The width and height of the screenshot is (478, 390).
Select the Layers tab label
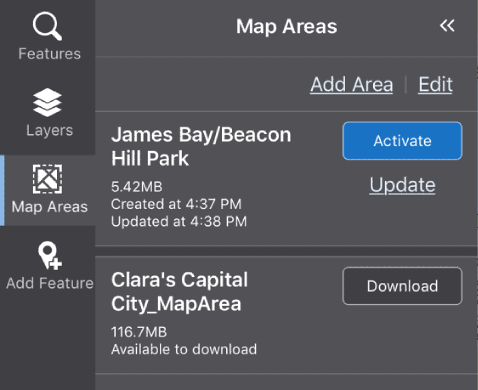click(49, 130)
